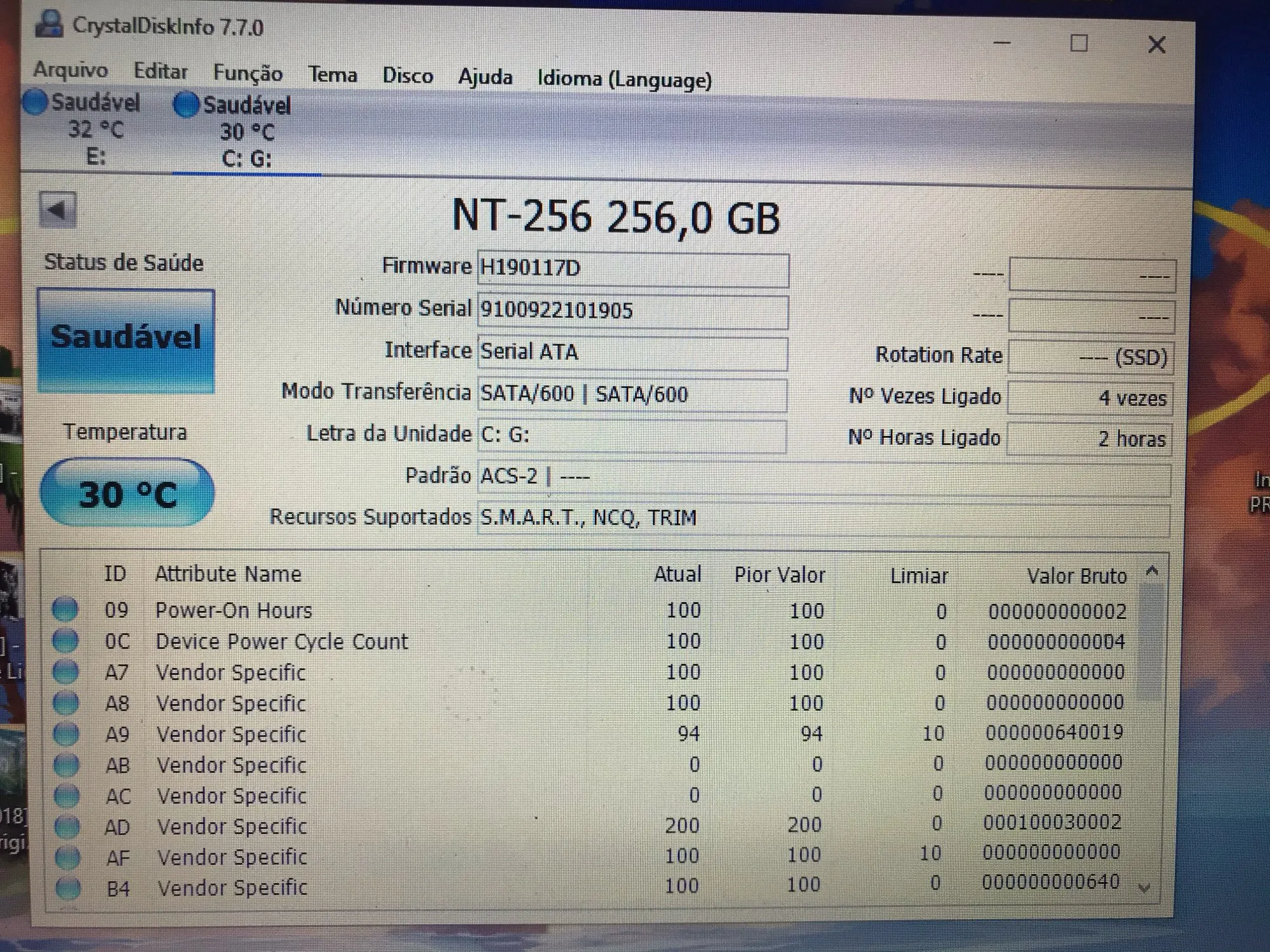Open the Arquivo menu
The image size is (1270, 952).
tap(70, 70)
